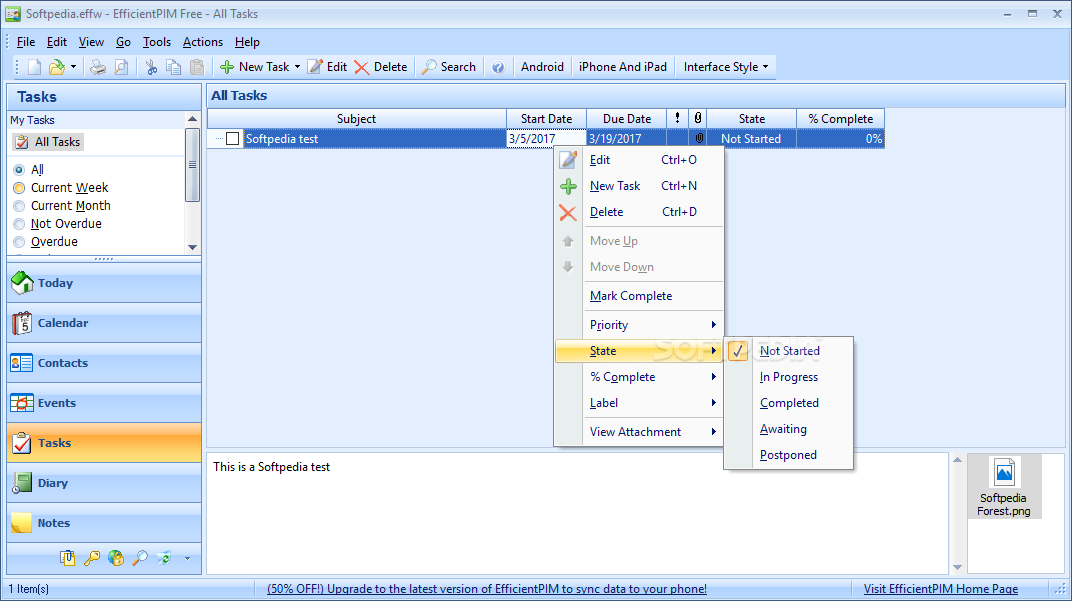Click the Start Date cell 3/5/2017
Image resolution: width=1072 pixels, height=601 pixels.
[x=546, y=139]
